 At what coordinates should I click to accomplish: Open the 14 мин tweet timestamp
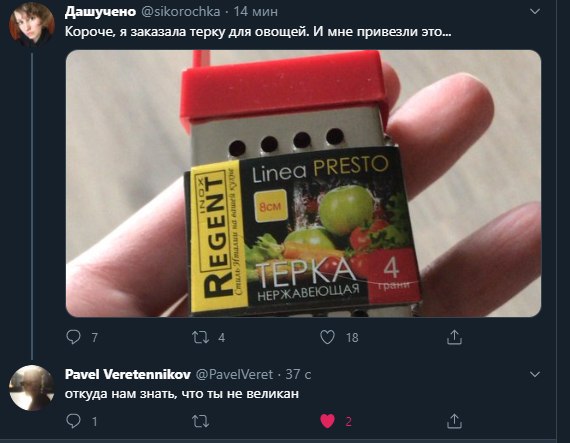pos(256,12)
